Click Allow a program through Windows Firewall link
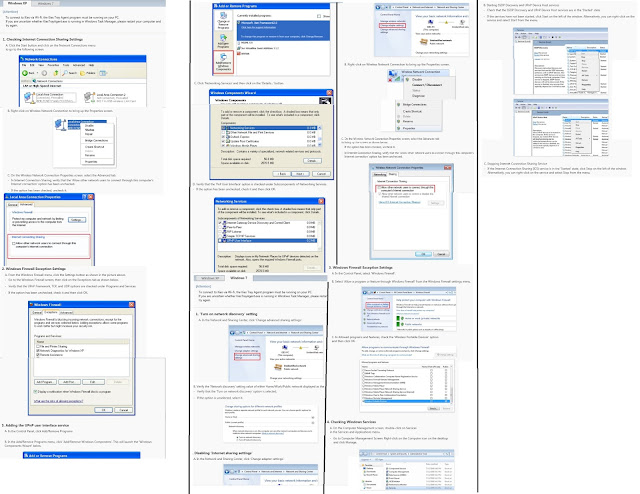 [378, 306]
